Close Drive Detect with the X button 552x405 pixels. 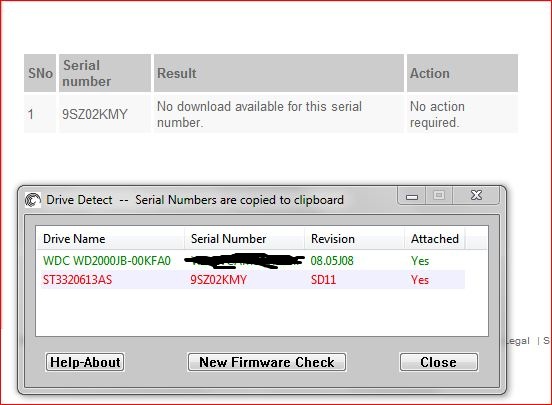[x=476, y=195]
